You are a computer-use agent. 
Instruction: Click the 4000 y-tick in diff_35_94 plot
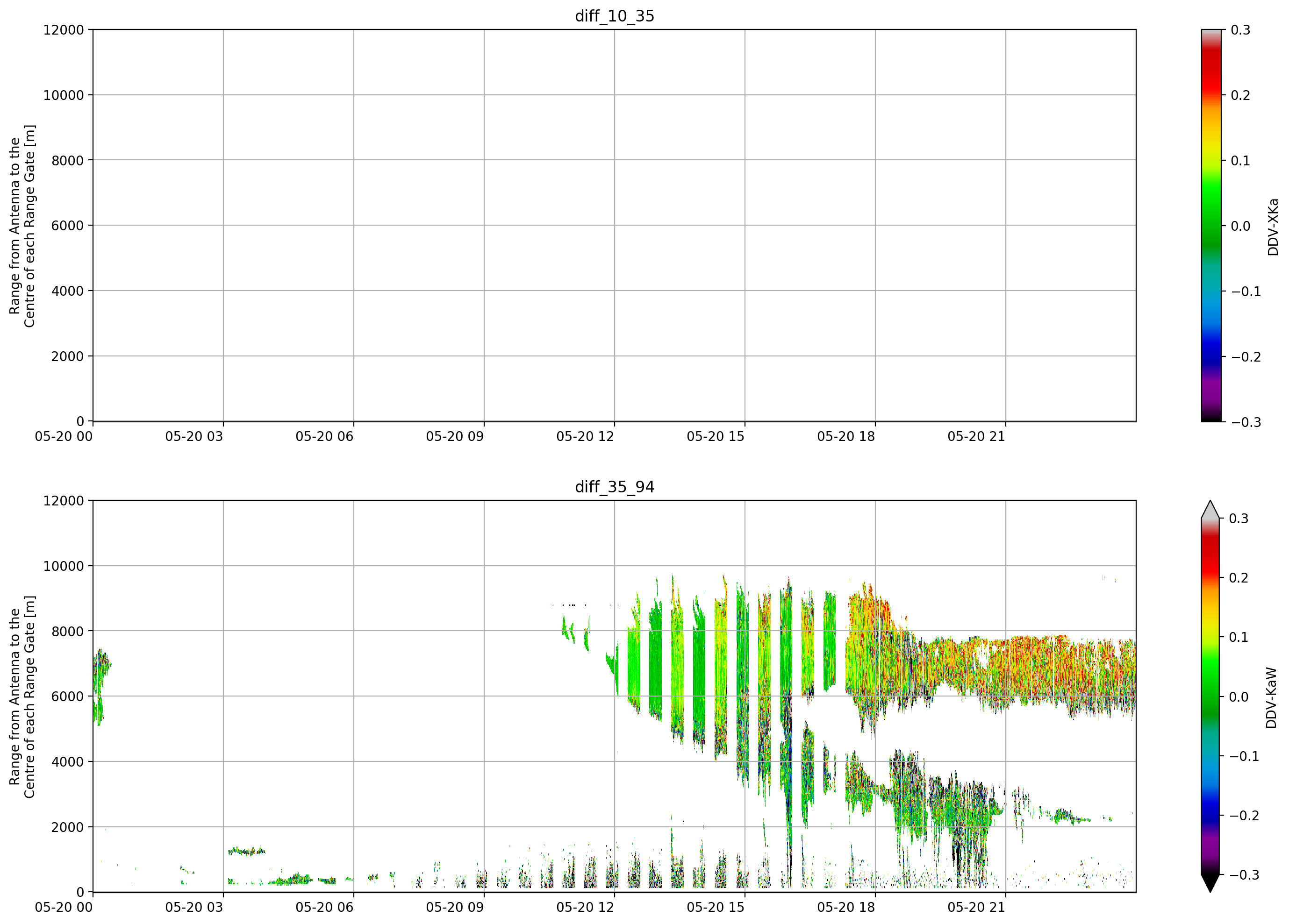click(68, 762)
